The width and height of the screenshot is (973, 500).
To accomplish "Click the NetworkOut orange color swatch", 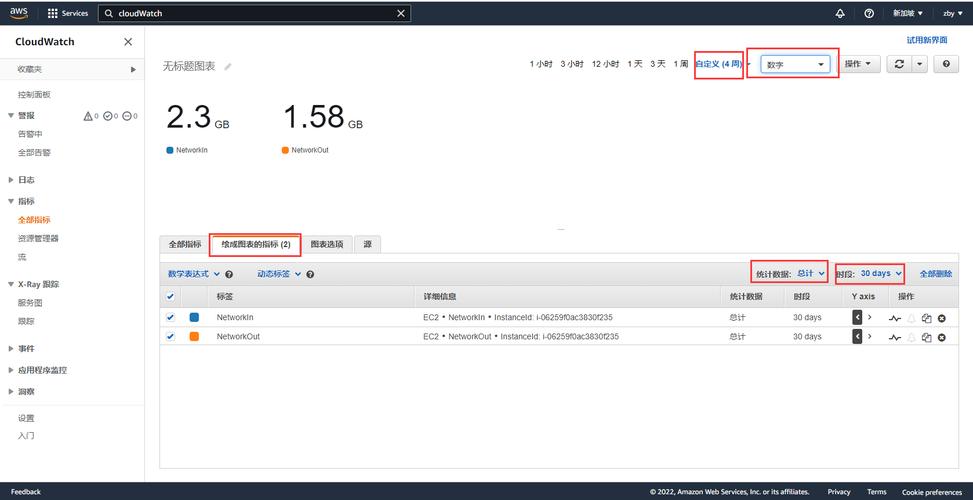I will [194, 336].
